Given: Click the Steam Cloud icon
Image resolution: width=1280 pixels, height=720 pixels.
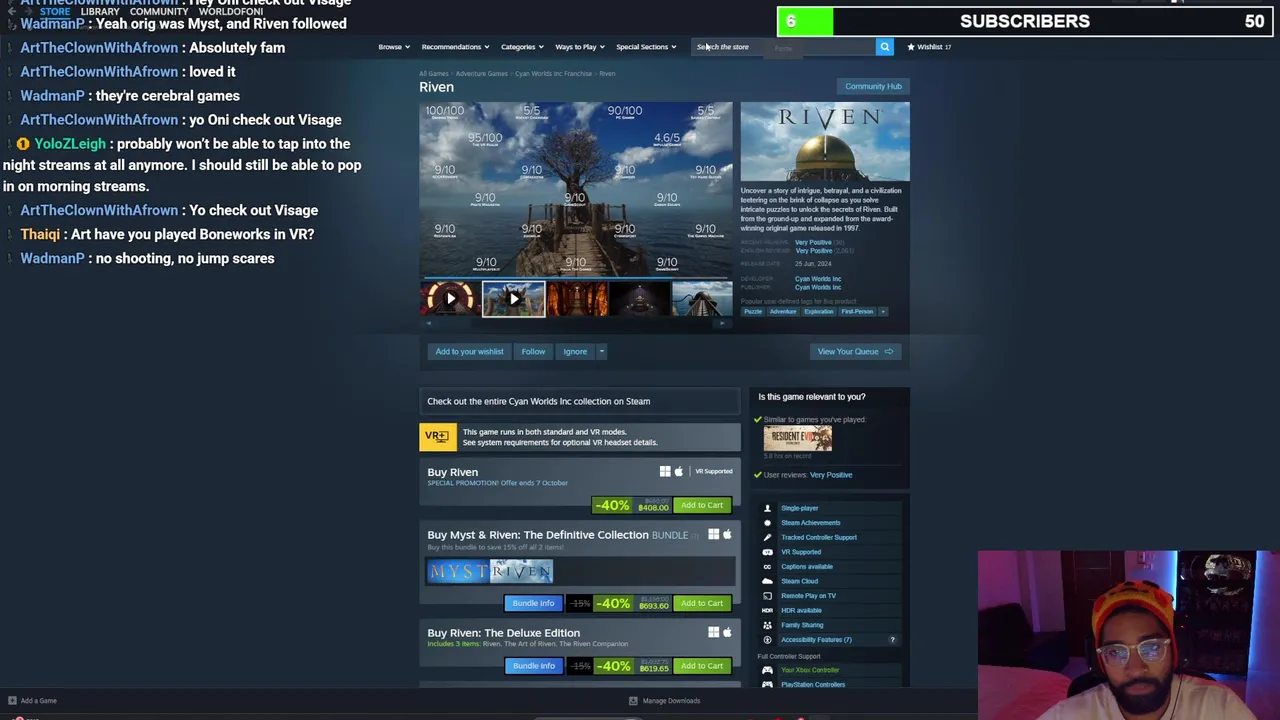Looking at the screenshot, I should [x=767, y=581].
